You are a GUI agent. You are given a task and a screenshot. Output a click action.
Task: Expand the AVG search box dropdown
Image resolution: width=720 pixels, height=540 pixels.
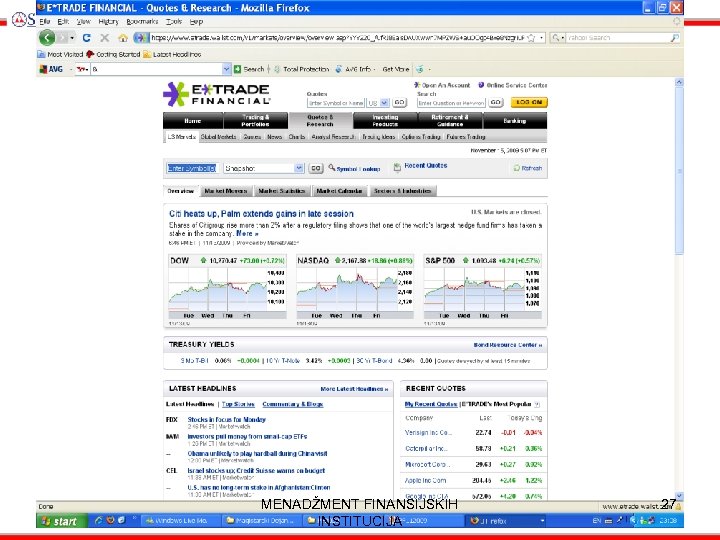tap(226, 69)
